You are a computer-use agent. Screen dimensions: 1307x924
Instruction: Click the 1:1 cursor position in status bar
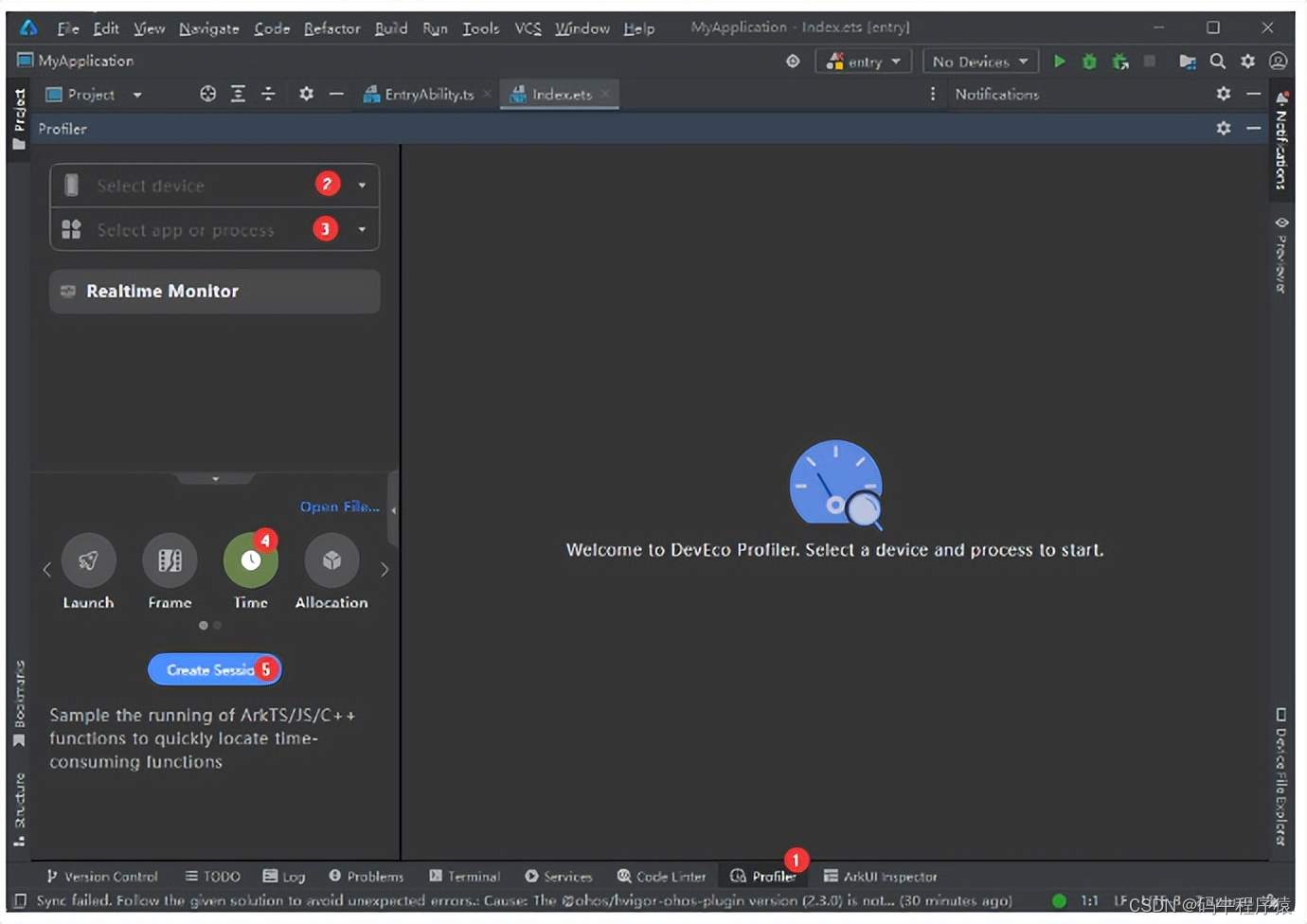[1090, 901]
